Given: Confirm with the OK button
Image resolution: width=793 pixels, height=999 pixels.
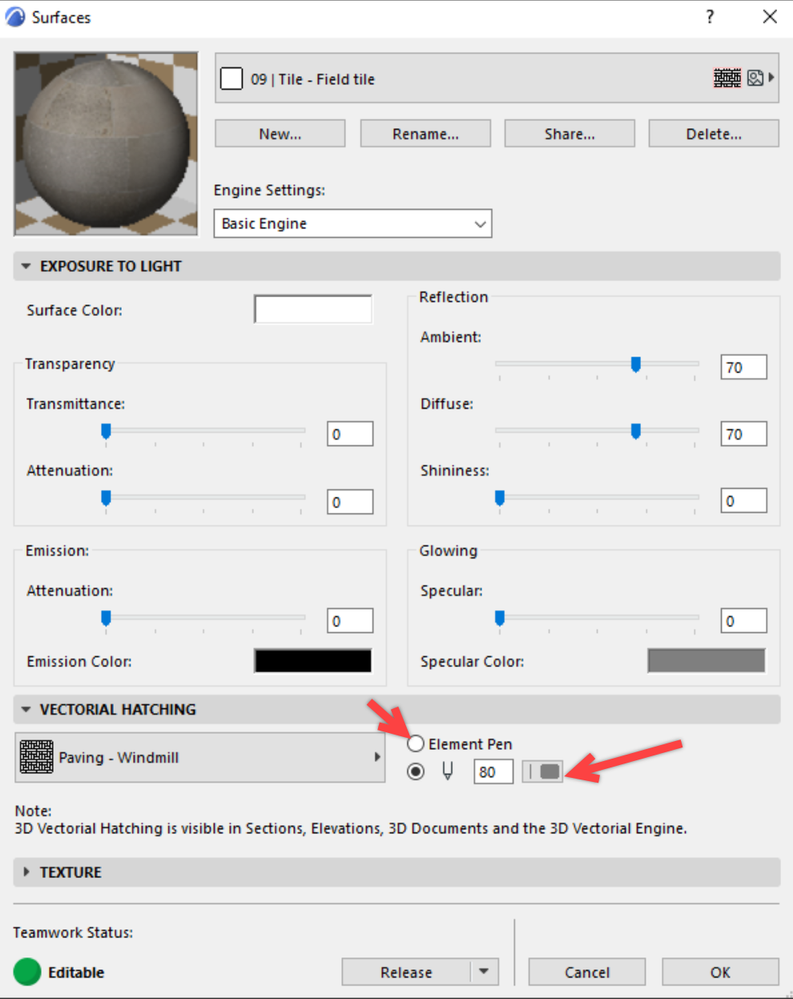Looking at the screenshot, I should pos(720,972).
